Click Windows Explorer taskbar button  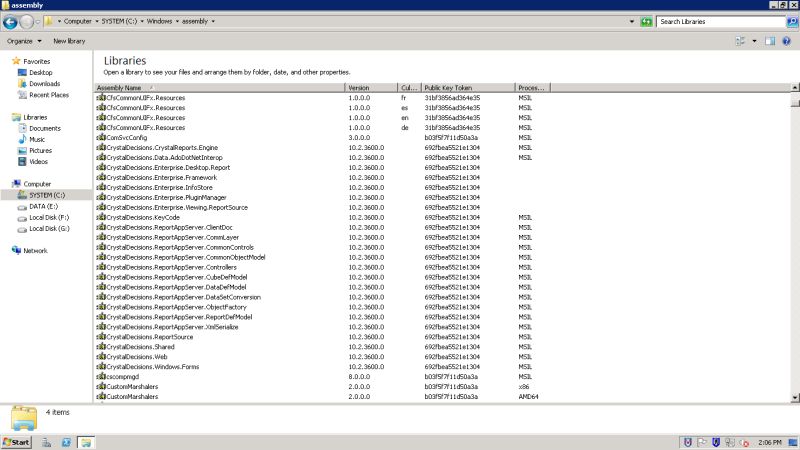coord(86,442)
